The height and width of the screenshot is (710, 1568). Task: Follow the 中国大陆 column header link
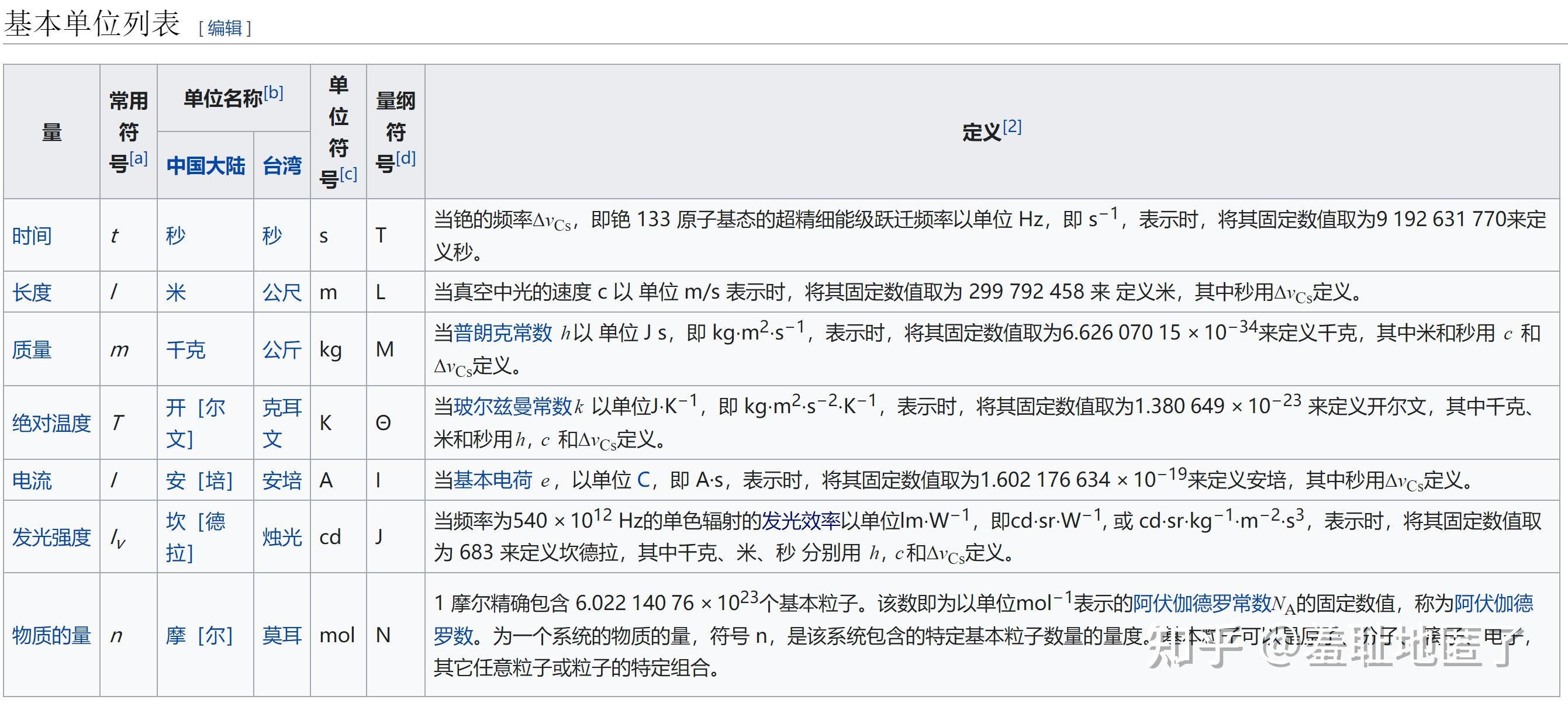point(206,165)
